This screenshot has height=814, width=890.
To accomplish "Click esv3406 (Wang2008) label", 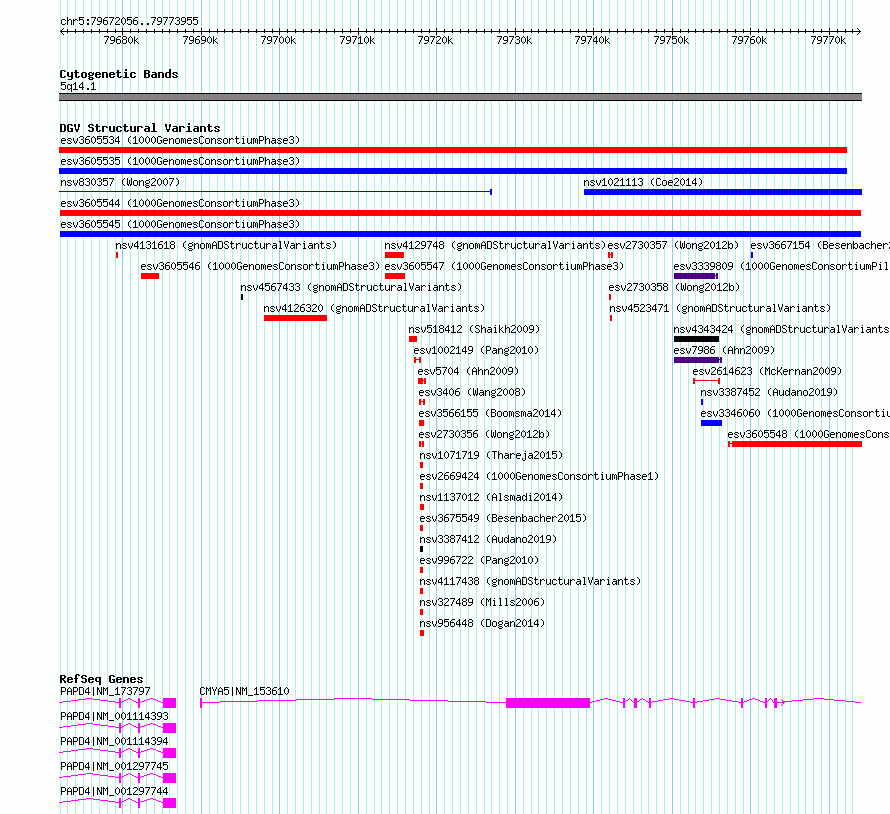I will tap(472, 392).
